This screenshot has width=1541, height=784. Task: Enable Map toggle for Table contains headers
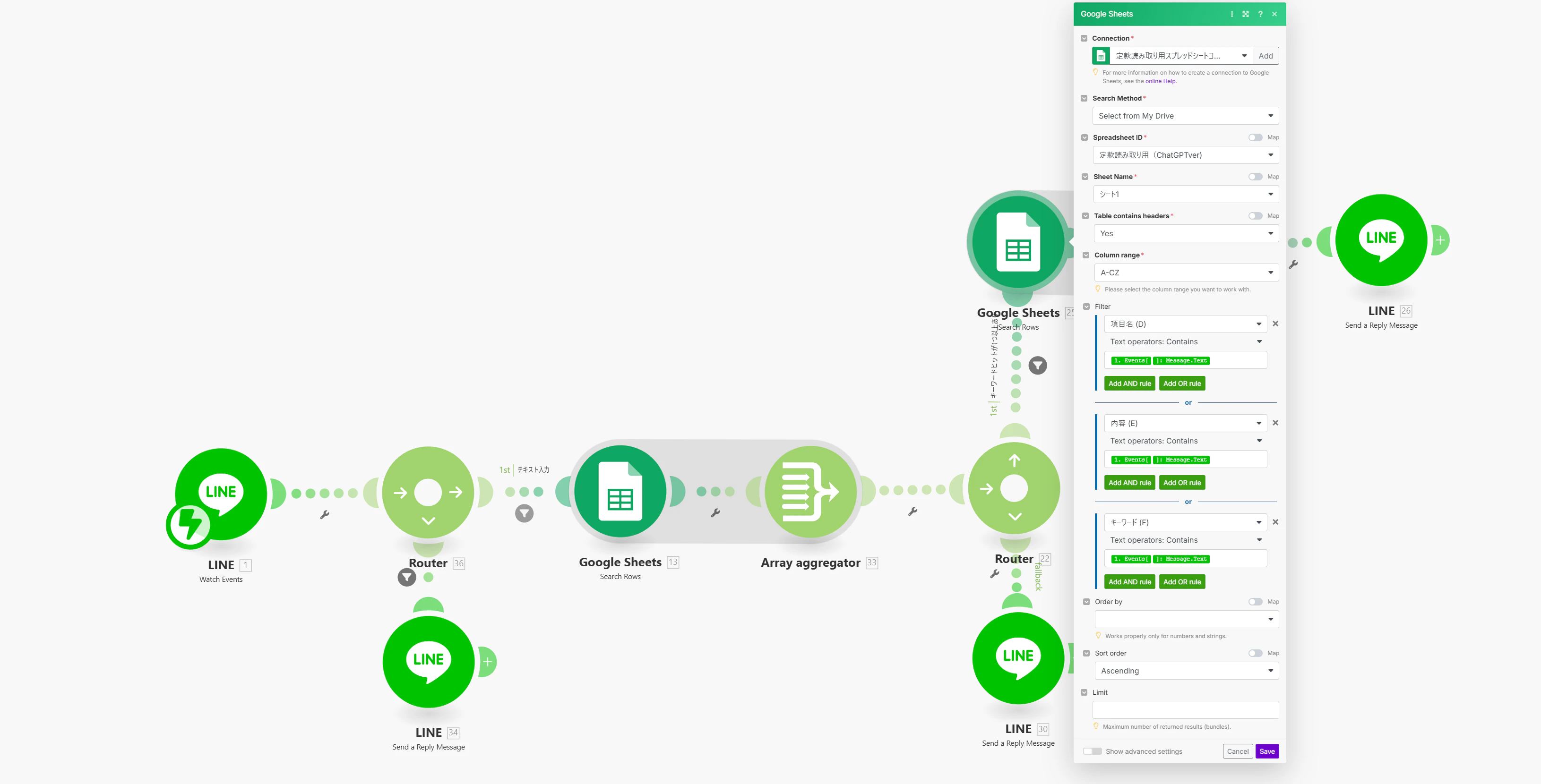[x=1255, y=216]
